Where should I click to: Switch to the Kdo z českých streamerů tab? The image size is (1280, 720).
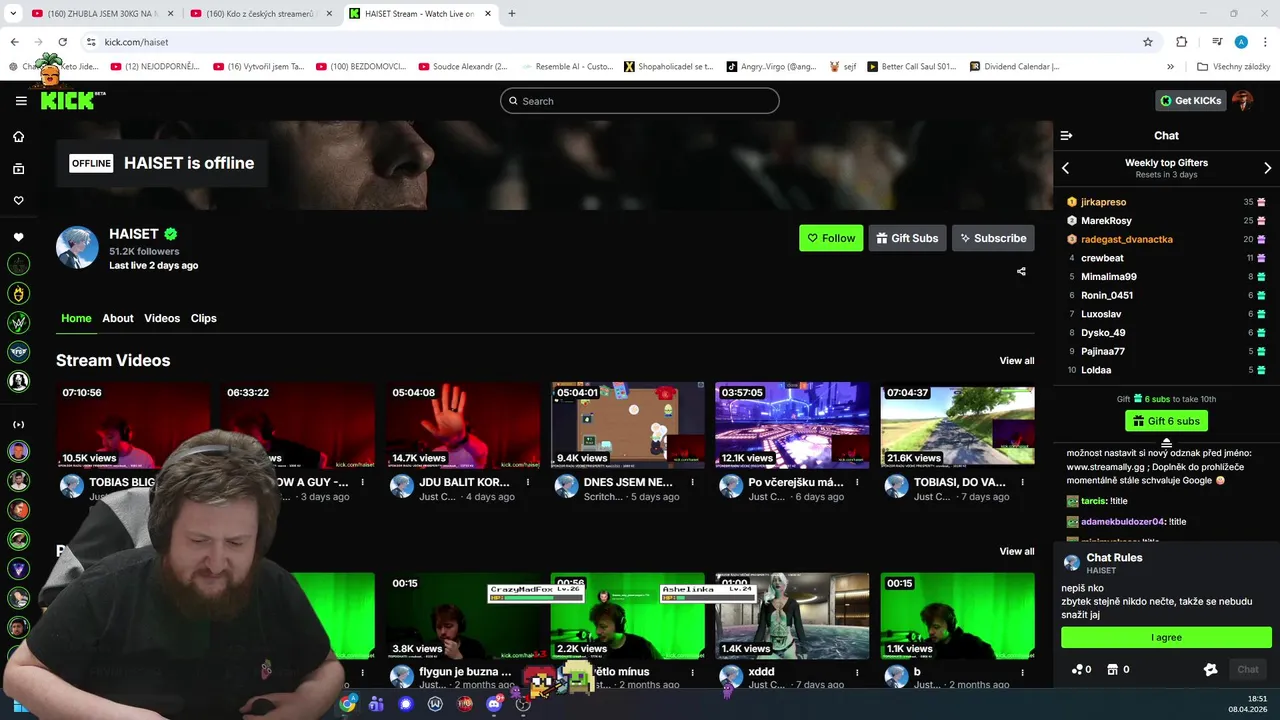(263, 13)
